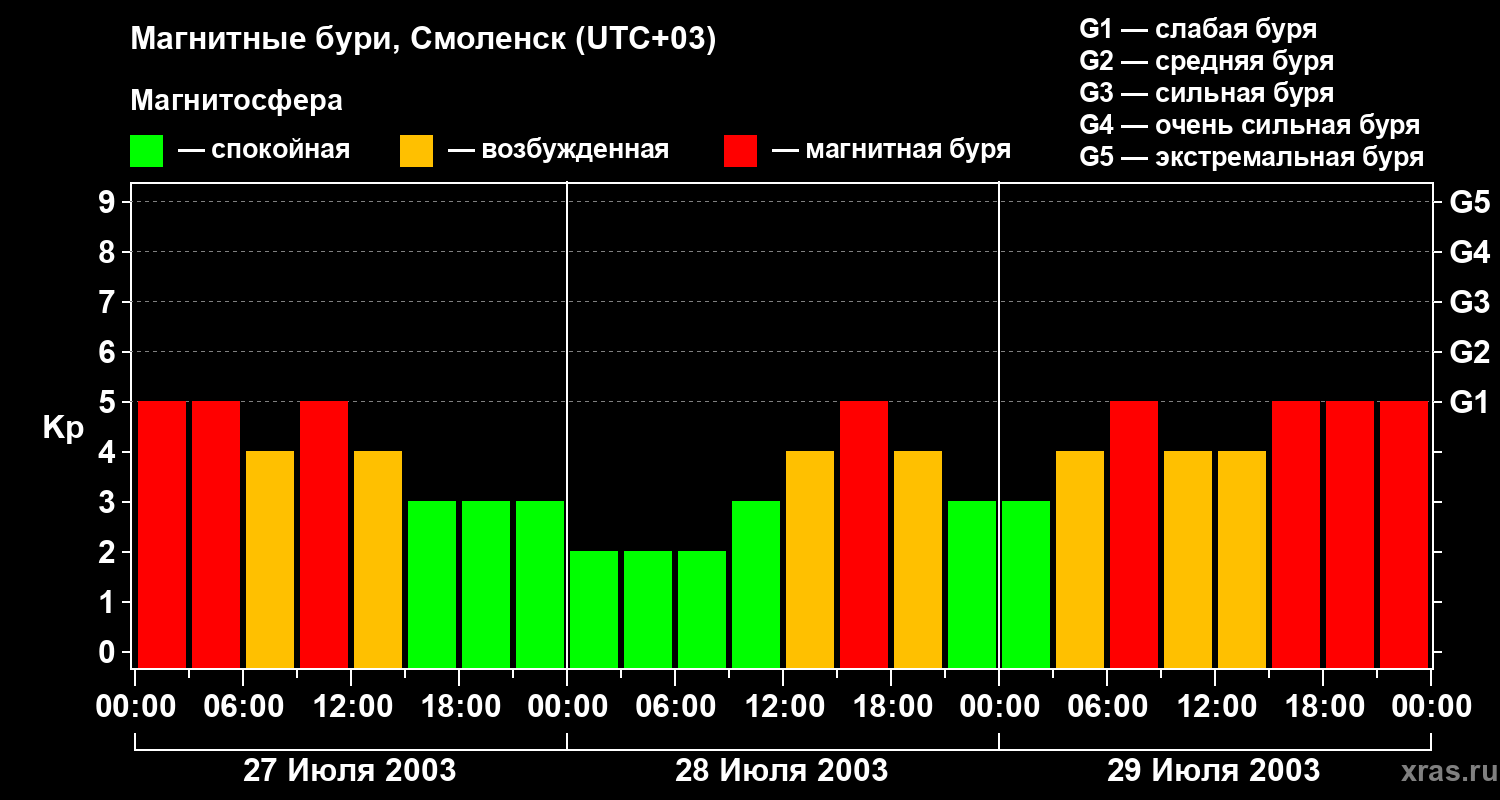Click the green bar for 27 July 18:00–21:00
The height and width of the screenshot is (800, 1500).
click(486, 584)
